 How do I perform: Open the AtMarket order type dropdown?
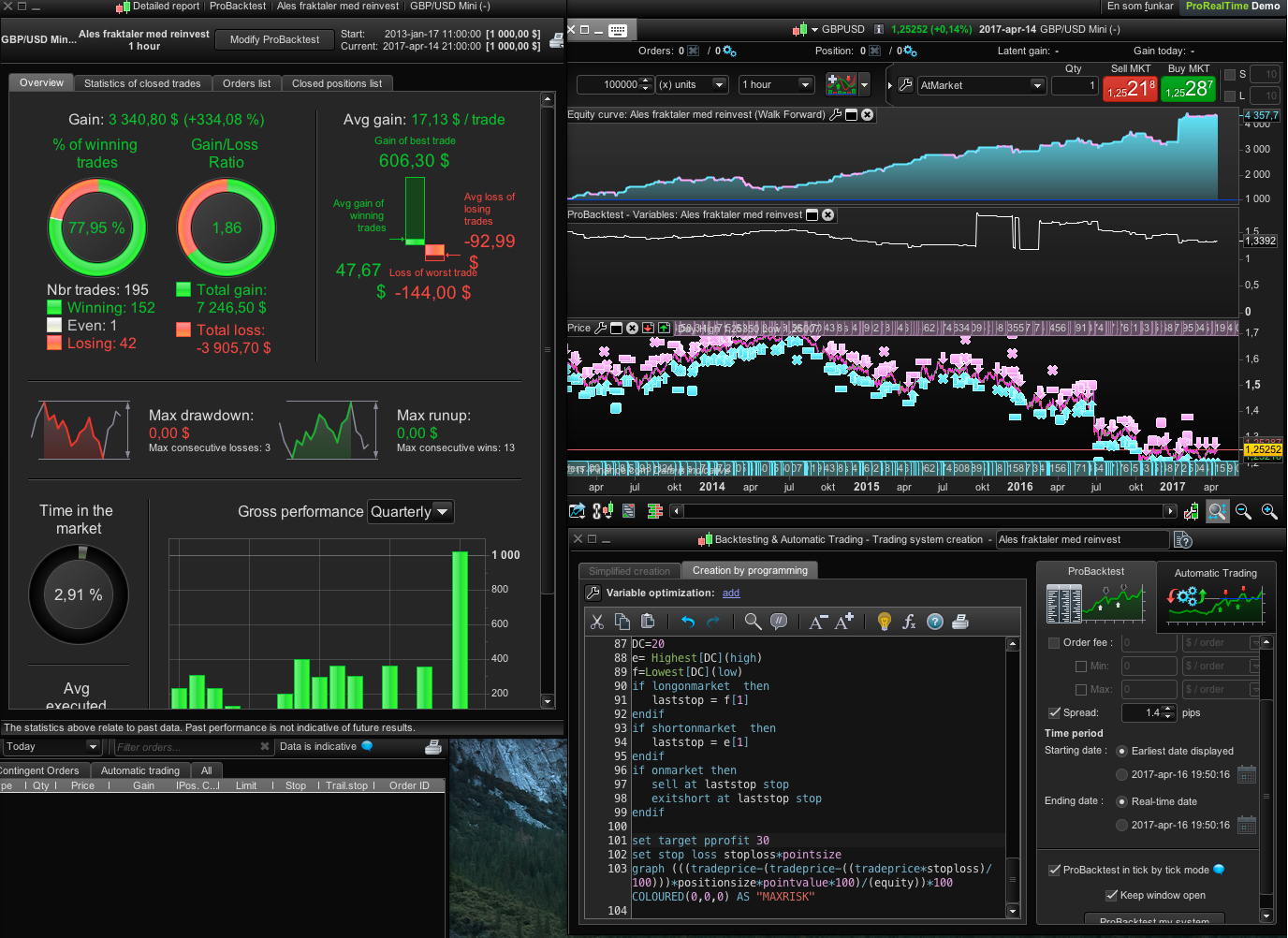pos(980,85)
